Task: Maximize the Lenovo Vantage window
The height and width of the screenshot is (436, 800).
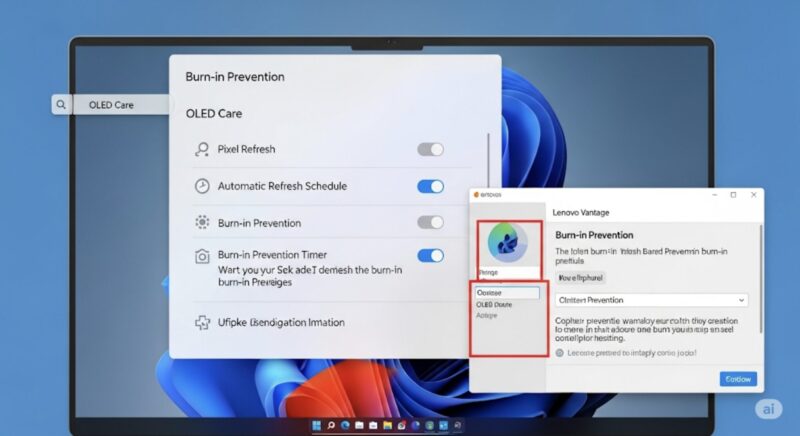Action: [734, 195]
